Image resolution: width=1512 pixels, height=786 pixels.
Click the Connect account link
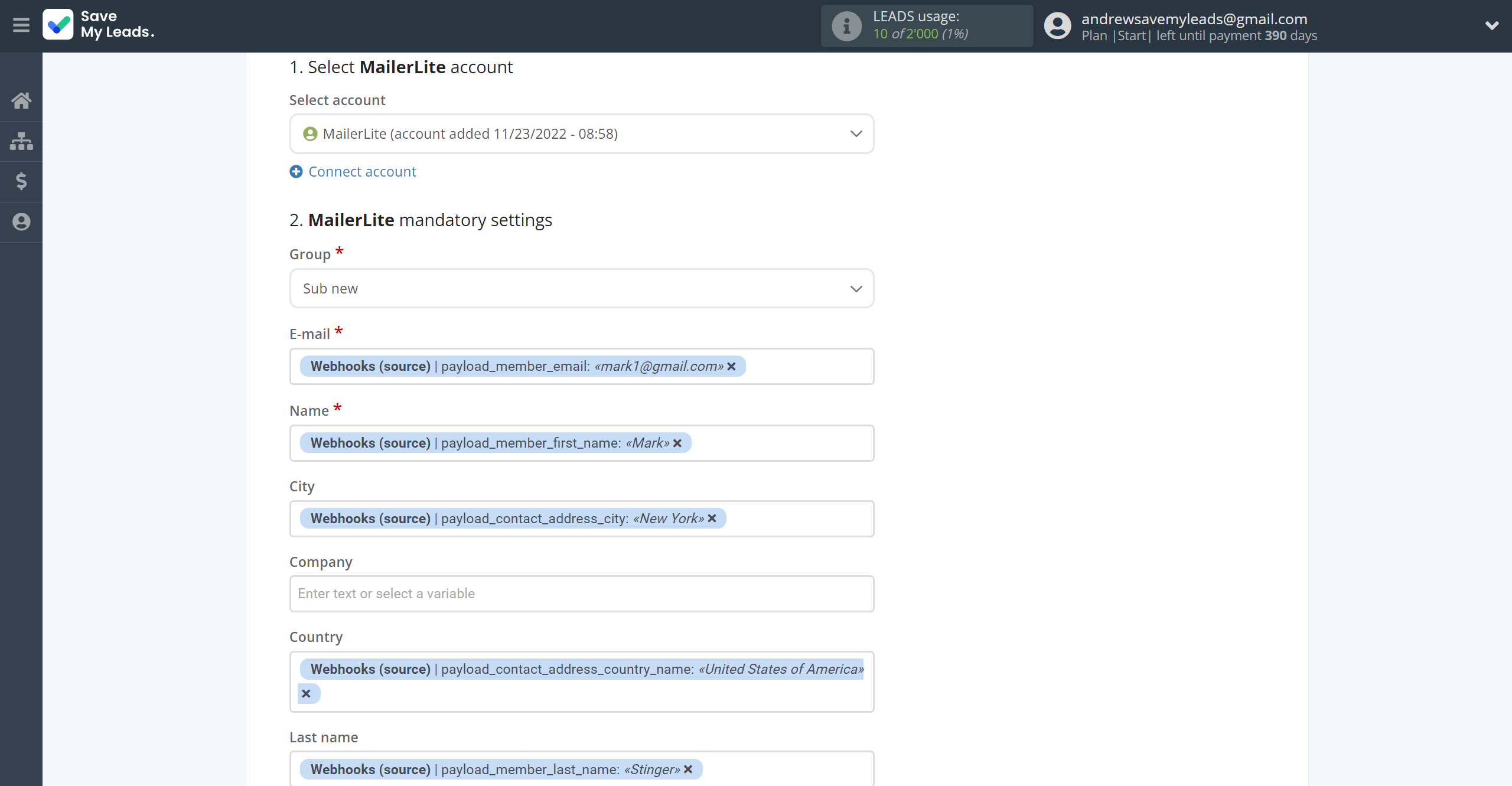tap(362, 172)
